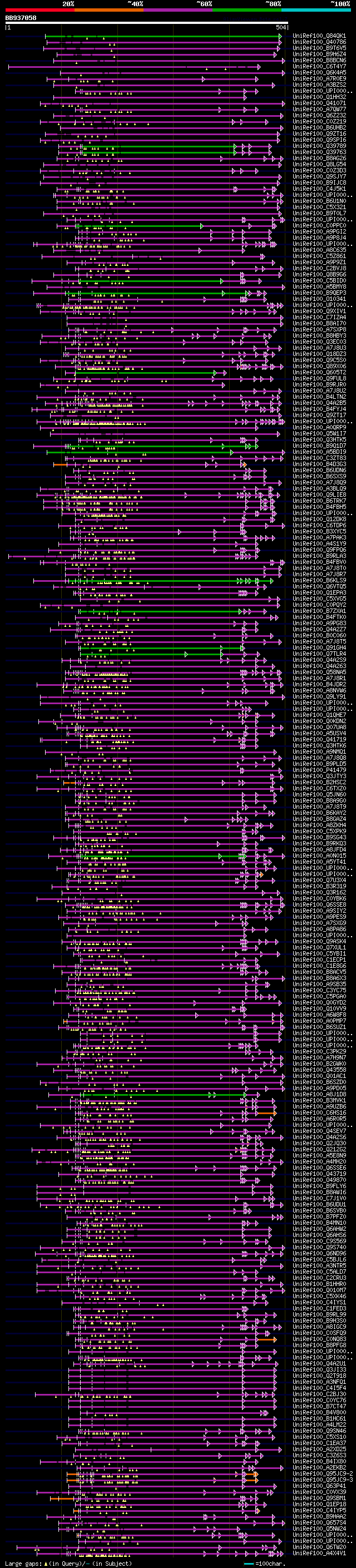Click UniRef100_C5Z861 hit

click(319, 256)
